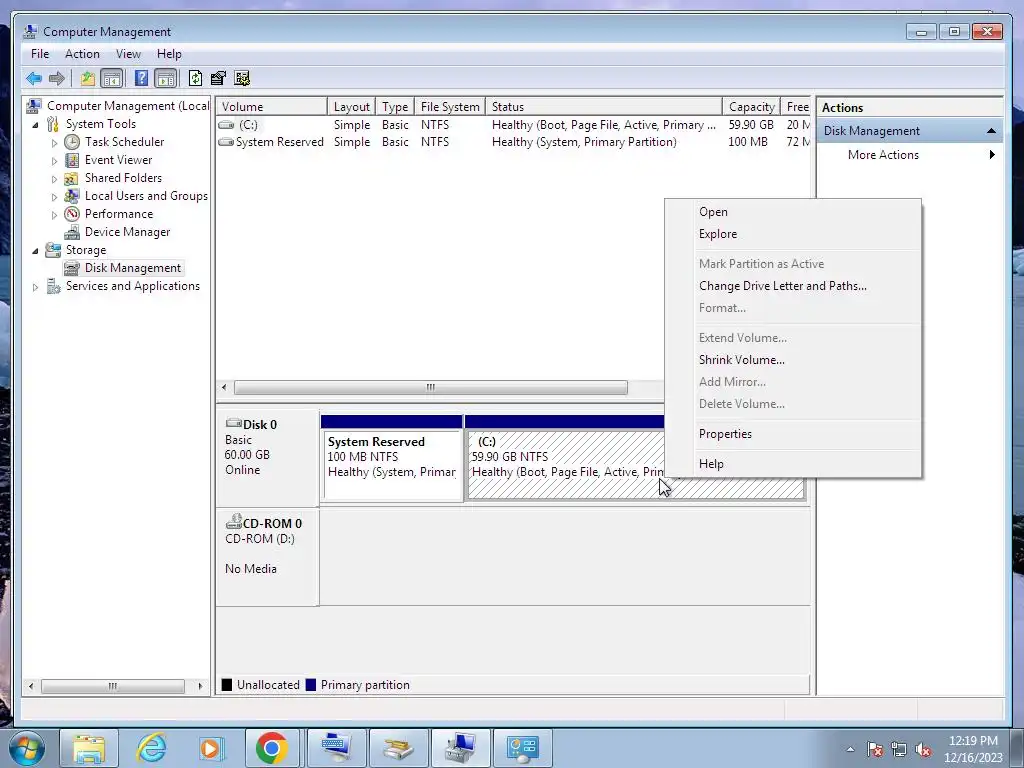
Task: Click the Forward arrow in the toolbar
Action: pos(57,79)
